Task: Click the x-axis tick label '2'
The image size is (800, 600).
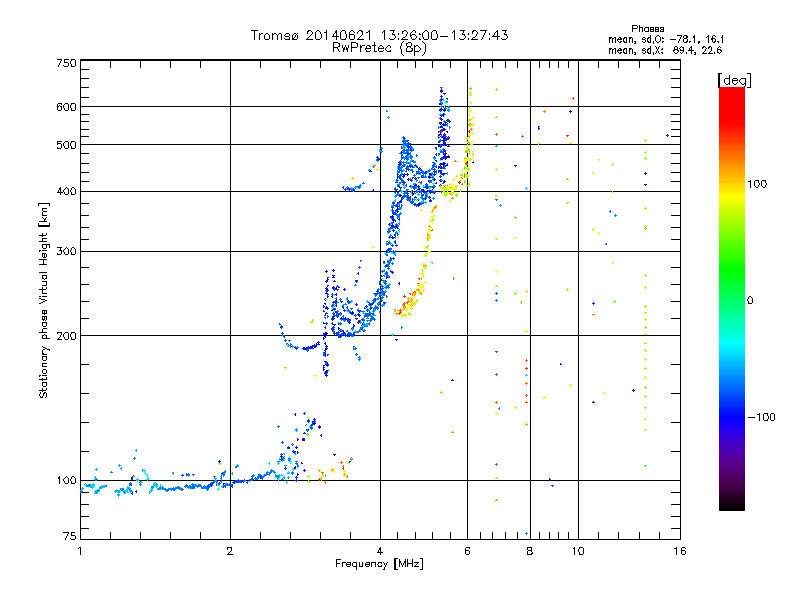Action: pyautogui.click(x=230, y=551)
